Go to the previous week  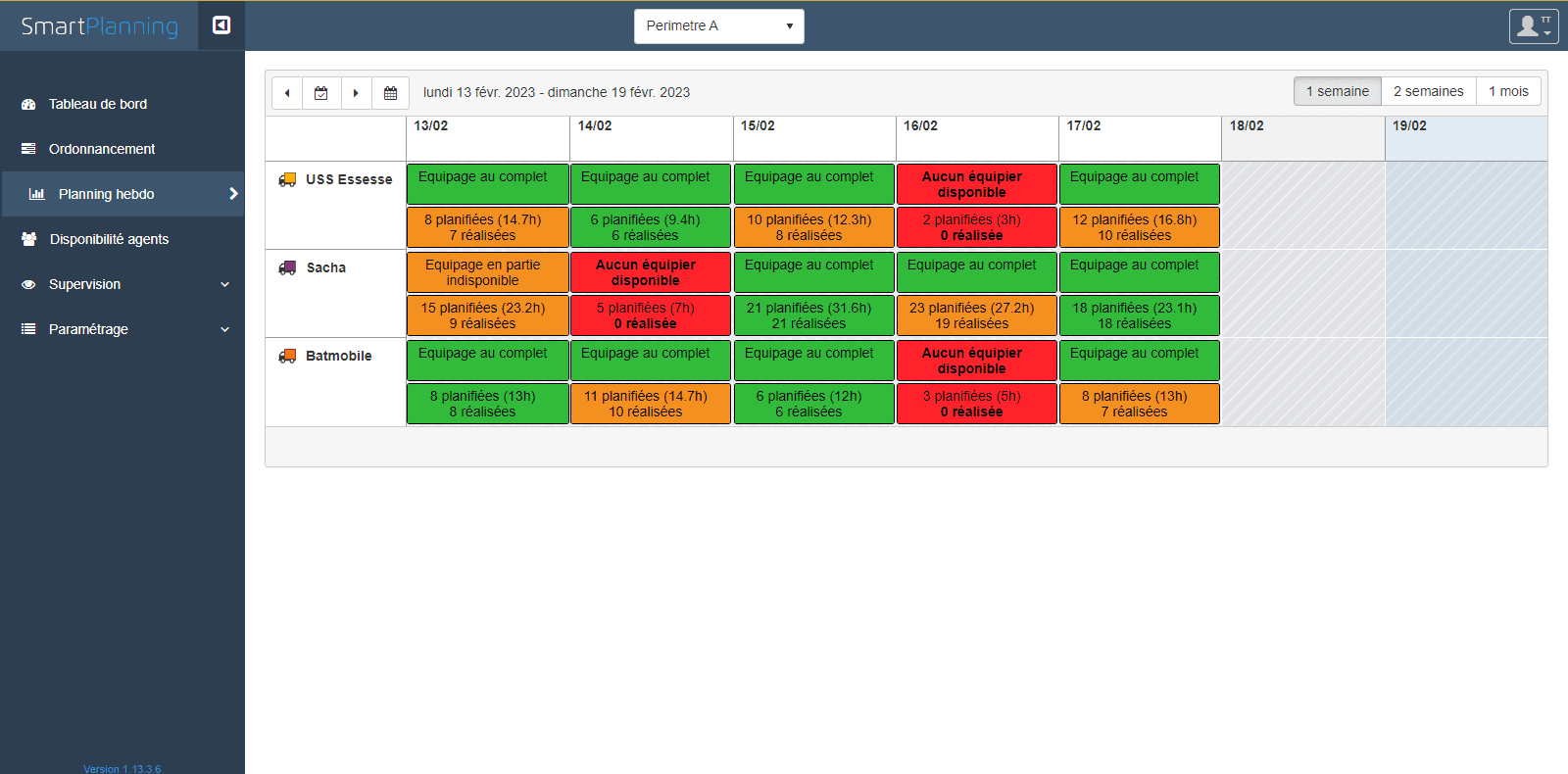(x=287, y=93)
